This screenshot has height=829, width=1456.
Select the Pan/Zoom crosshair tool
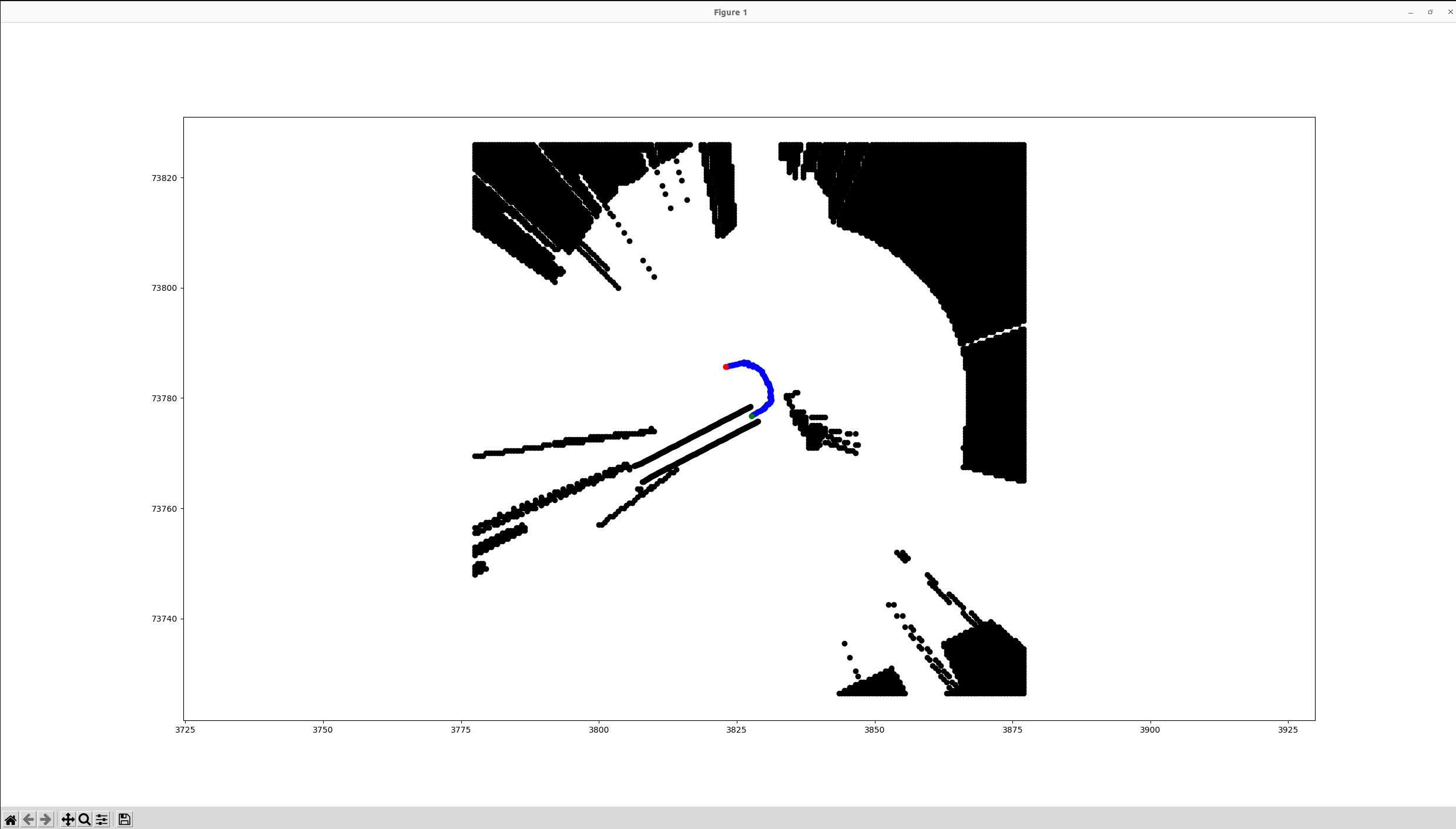click(x=68, y=819)
